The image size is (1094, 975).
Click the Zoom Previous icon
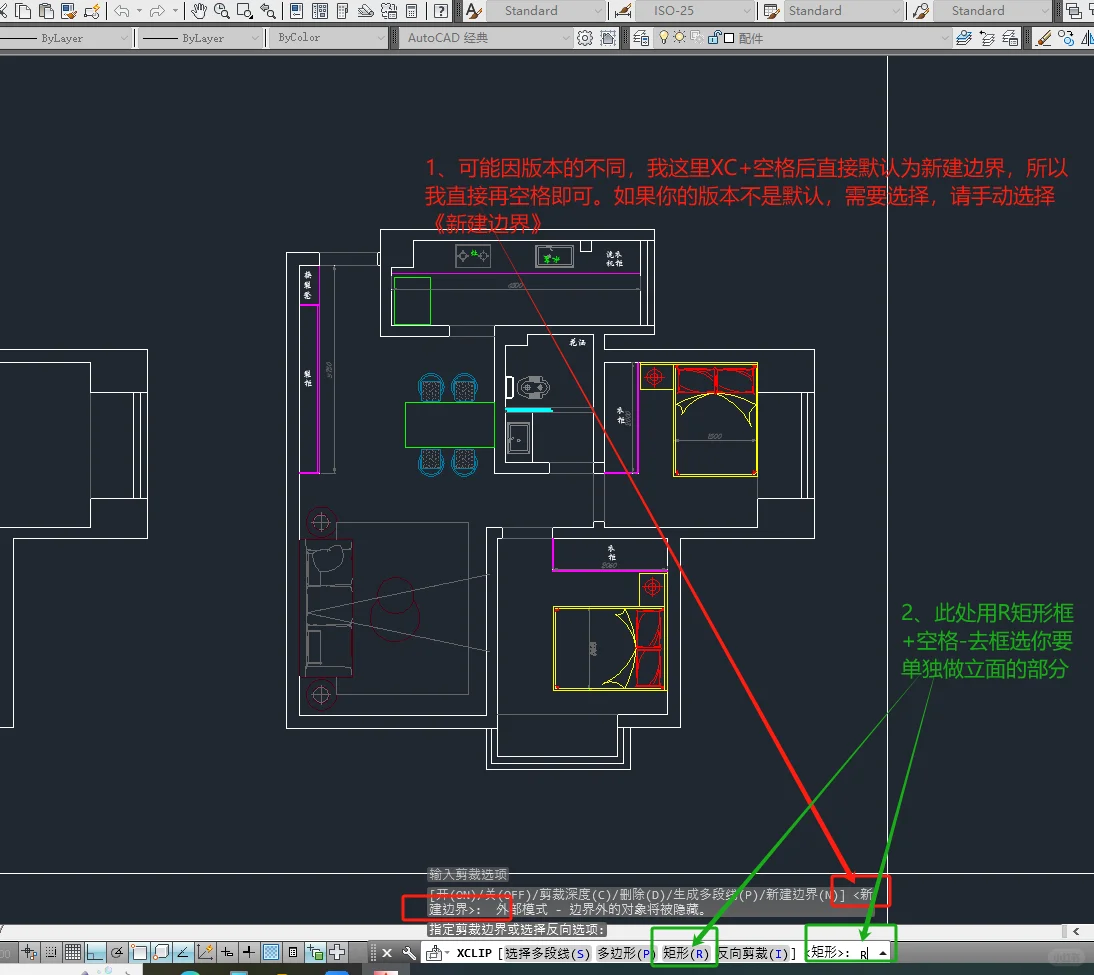[x=267, y=10]
